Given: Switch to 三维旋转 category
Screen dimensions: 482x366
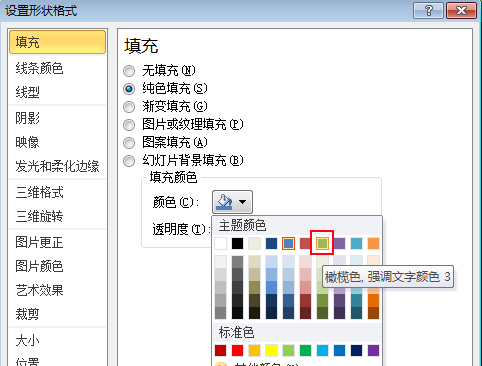Looking at the screenshot, I should [58, 216].
